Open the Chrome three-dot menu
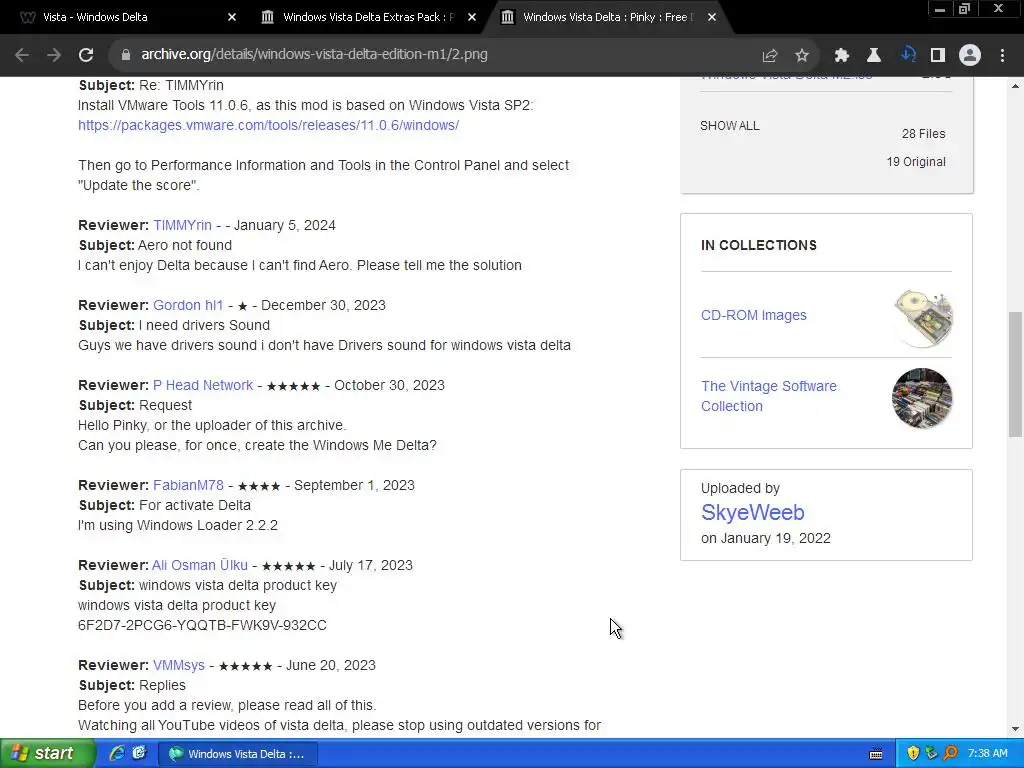This screenshot has width=1024, height=768. tap(1002, 55)
